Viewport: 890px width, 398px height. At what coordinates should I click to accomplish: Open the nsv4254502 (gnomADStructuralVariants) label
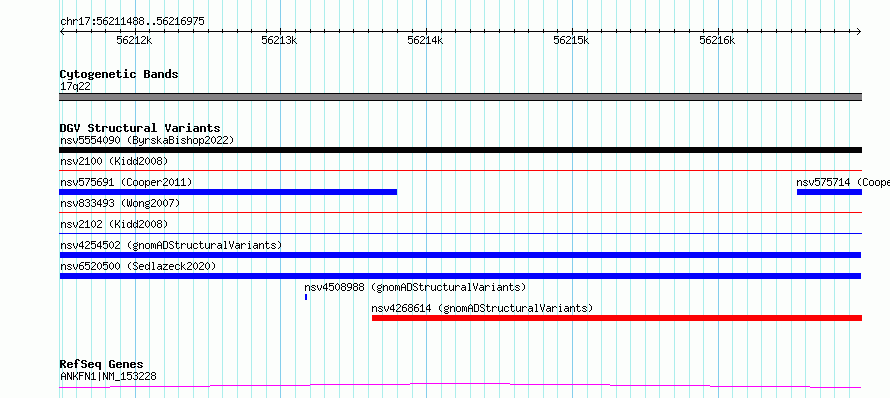click(x=171, y=245)
